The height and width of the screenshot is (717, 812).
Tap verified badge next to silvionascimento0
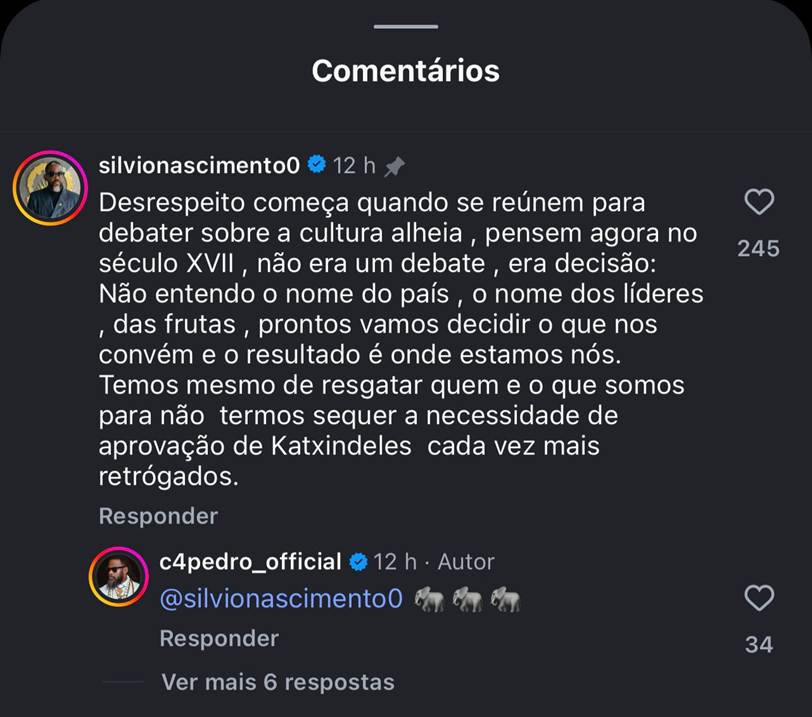point(318,165)
